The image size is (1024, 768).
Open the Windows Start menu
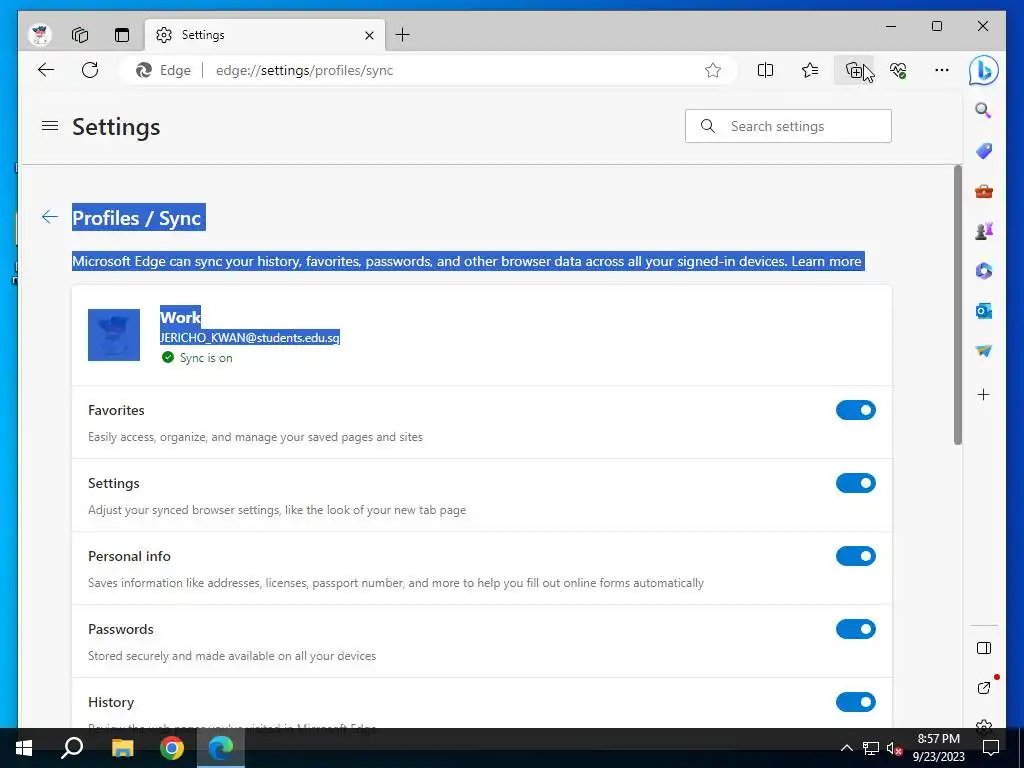tap(24, 748)
